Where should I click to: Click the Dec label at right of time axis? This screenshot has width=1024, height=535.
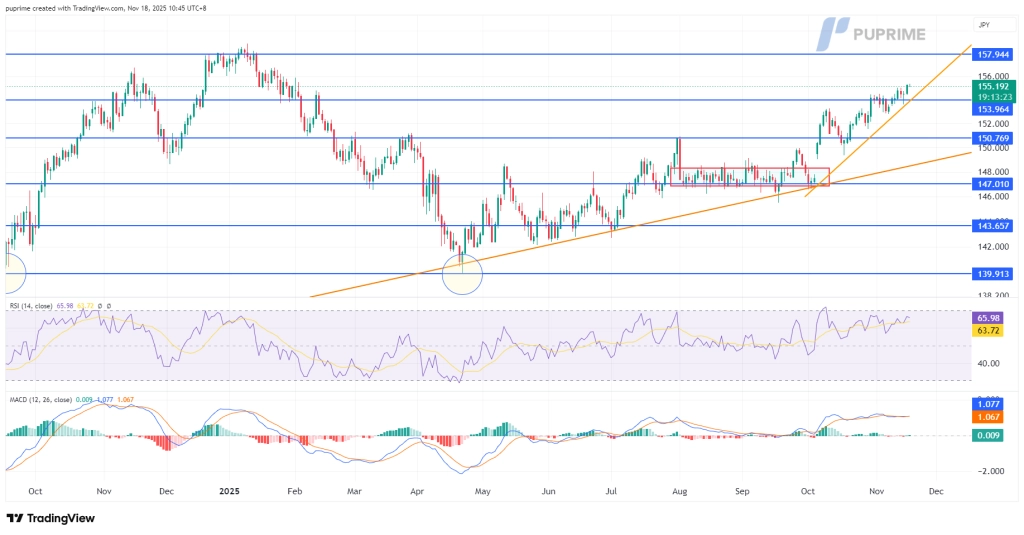[936, 491]
